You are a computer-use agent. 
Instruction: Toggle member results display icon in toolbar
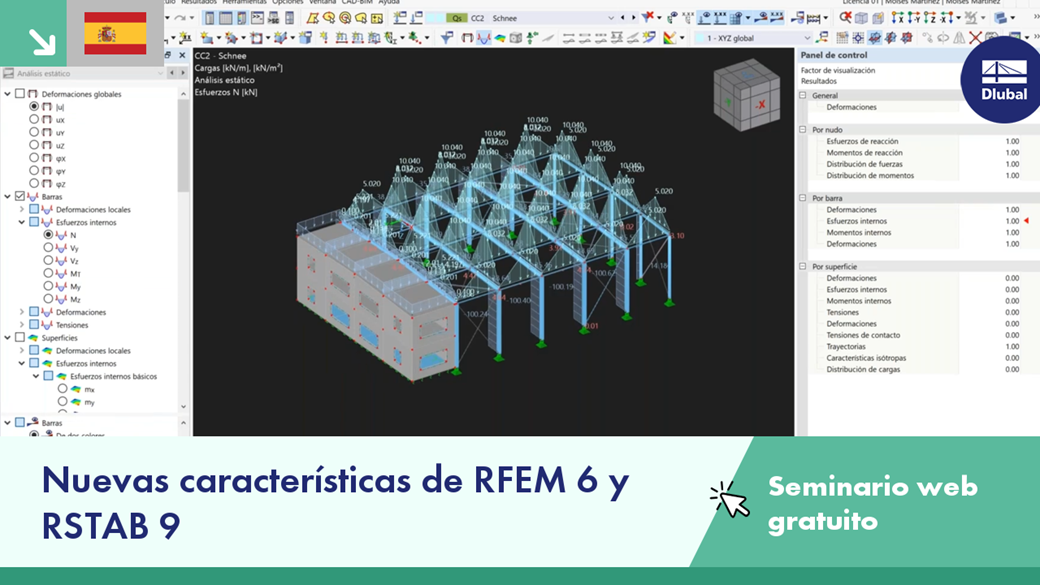point(484,38)
